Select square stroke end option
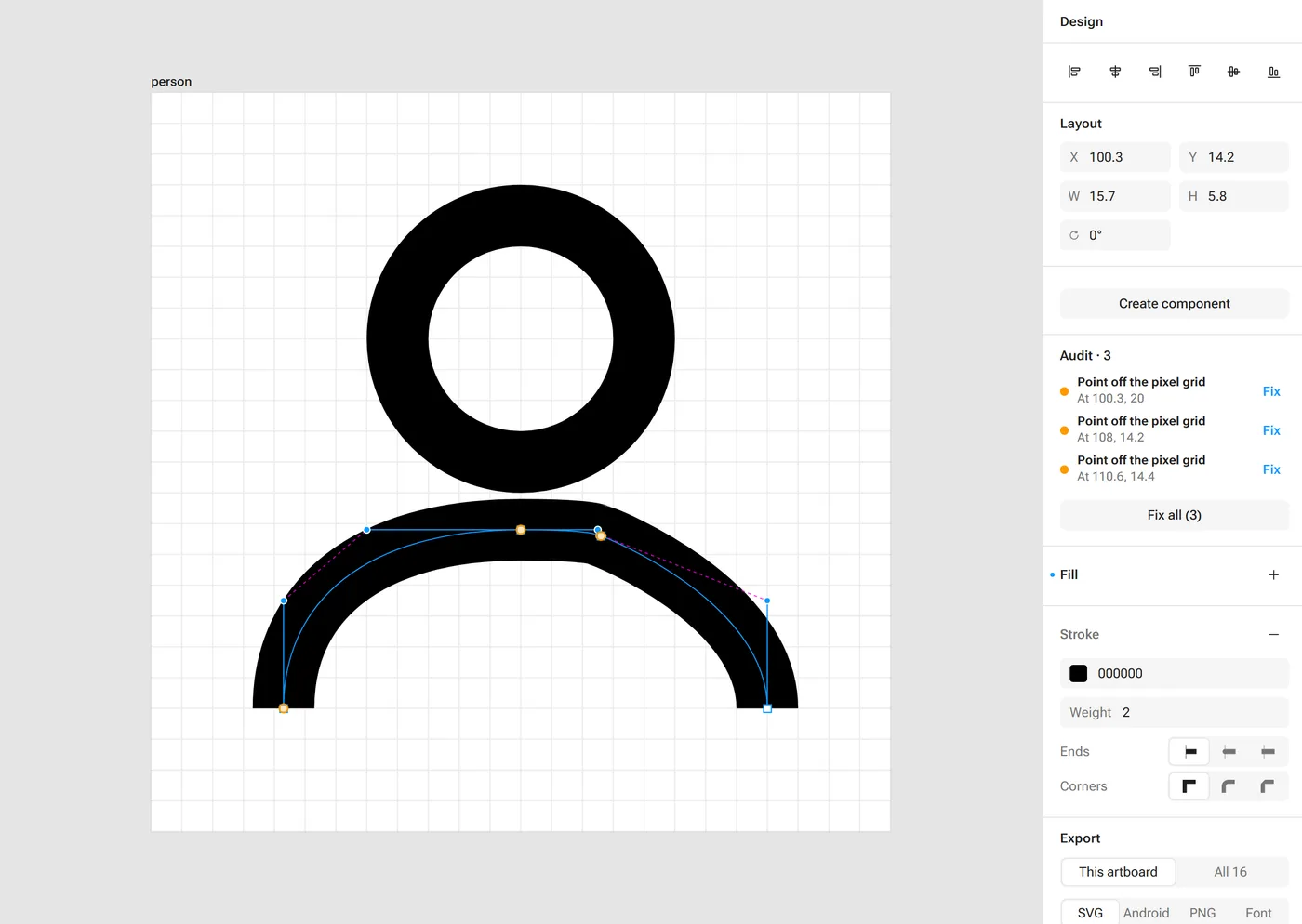The height and width of the screenshot is (924, 1302). 1268,751
